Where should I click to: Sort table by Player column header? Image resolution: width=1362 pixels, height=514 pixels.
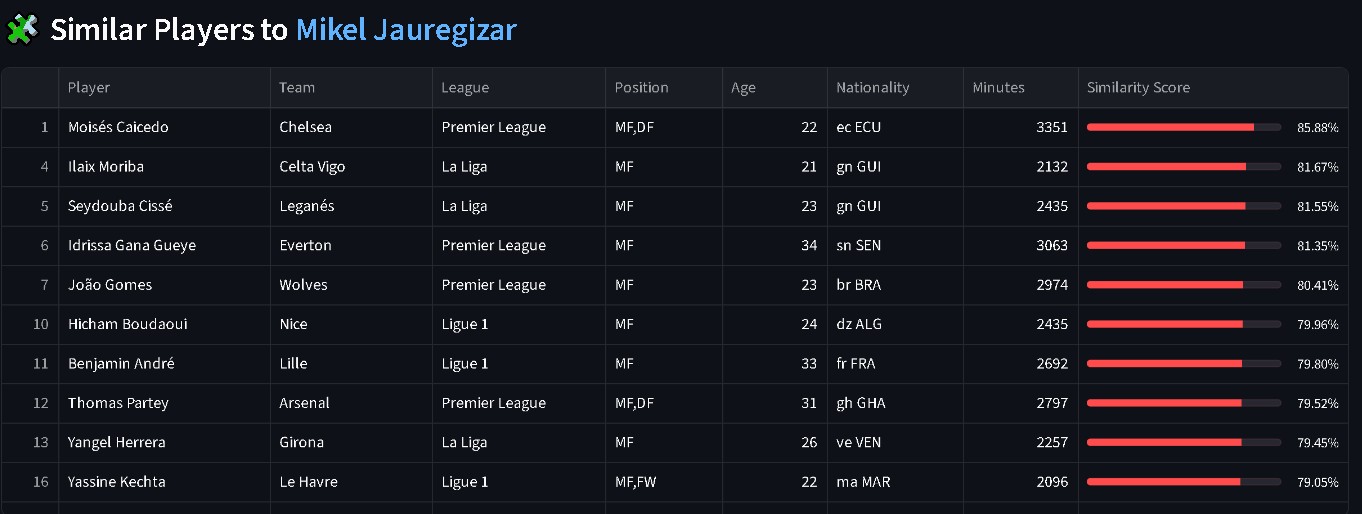[x=164, y=87]
